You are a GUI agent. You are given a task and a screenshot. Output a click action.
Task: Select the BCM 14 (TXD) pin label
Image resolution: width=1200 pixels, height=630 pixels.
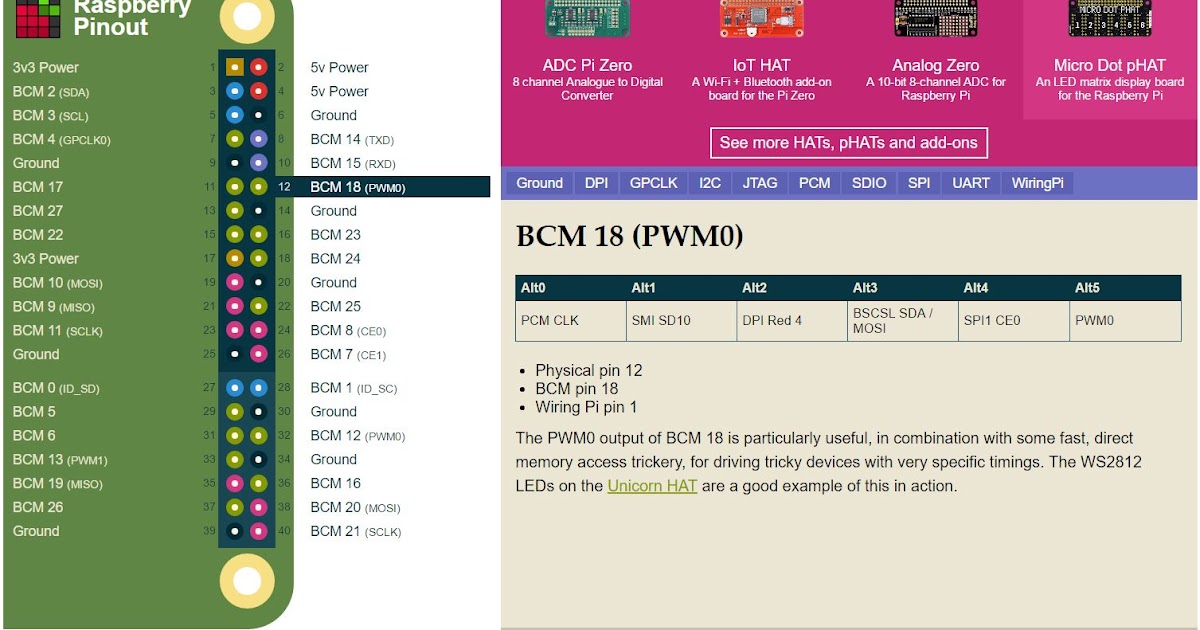click(x=350, y=139)
